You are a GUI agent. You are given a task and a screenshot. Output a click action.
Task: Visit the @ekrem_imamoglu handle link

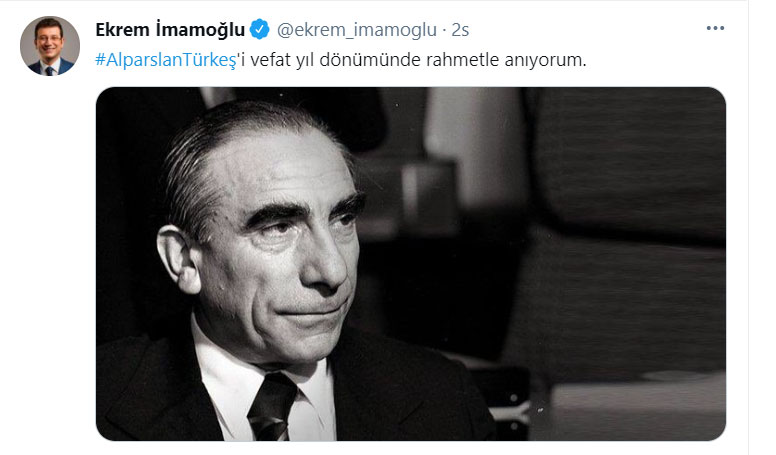point(357,30)
